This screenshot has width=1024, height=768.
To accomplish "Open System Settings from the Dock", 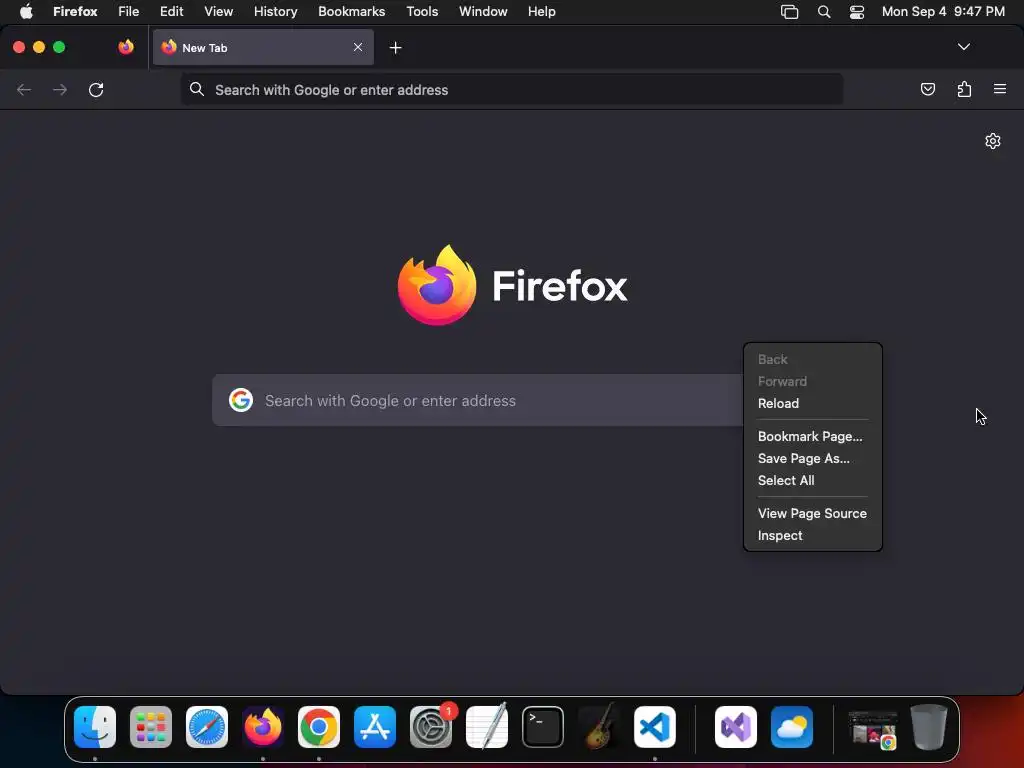I will click(x=431, y=727).
